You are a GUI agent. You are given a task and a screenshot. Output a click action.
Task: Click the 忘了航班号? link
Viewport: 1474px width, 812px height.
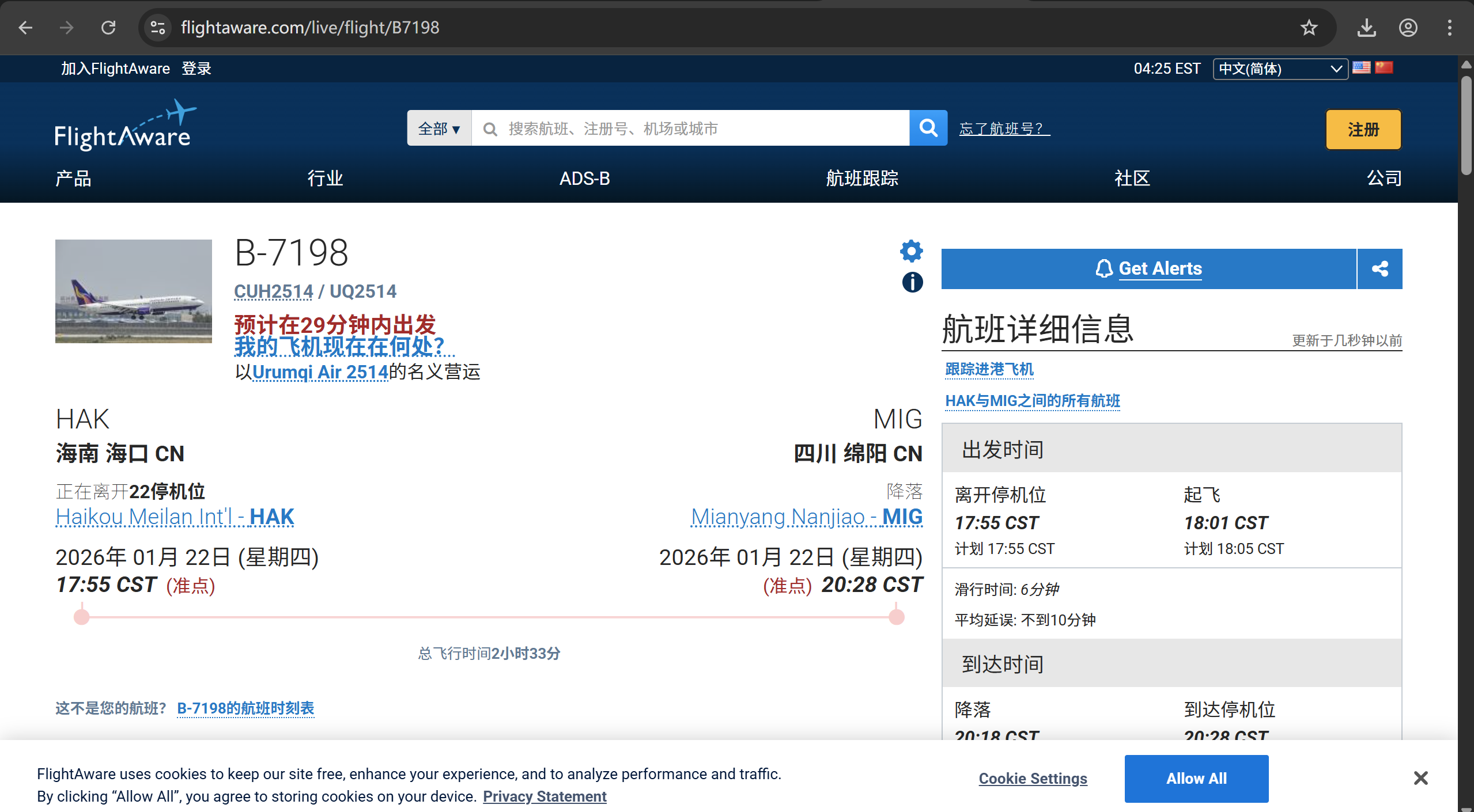[1004, 128]
